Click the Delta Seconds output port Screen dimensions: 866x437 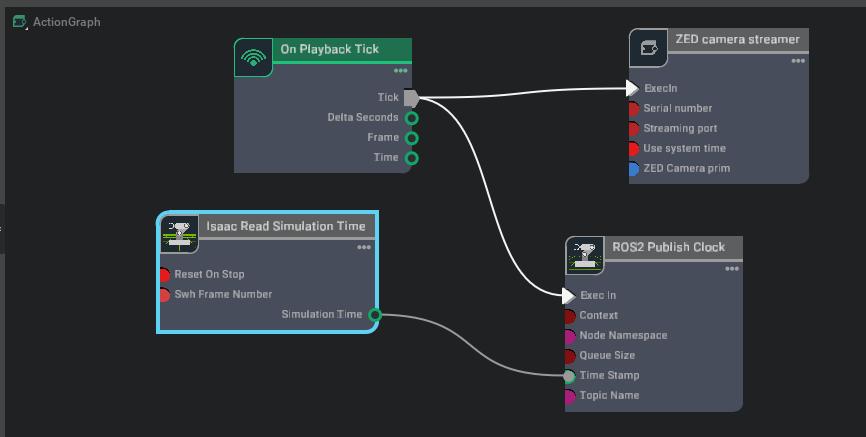[411, 118]
